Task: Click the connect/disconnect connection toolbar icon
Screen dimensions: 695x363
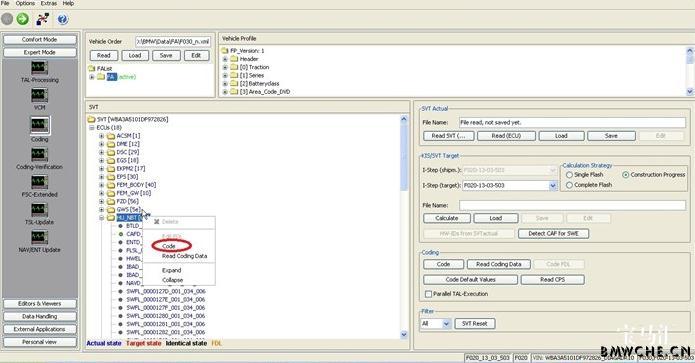Action: (43, 19)
